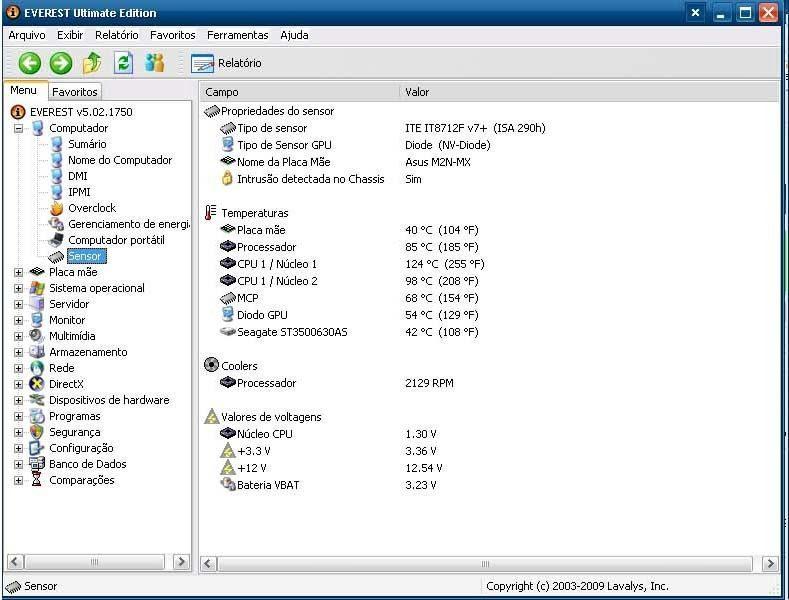Select the CPU 1 / Núcleo 1 temperature row
This screenshot has width=789, height=600.
tap(276, 264)
